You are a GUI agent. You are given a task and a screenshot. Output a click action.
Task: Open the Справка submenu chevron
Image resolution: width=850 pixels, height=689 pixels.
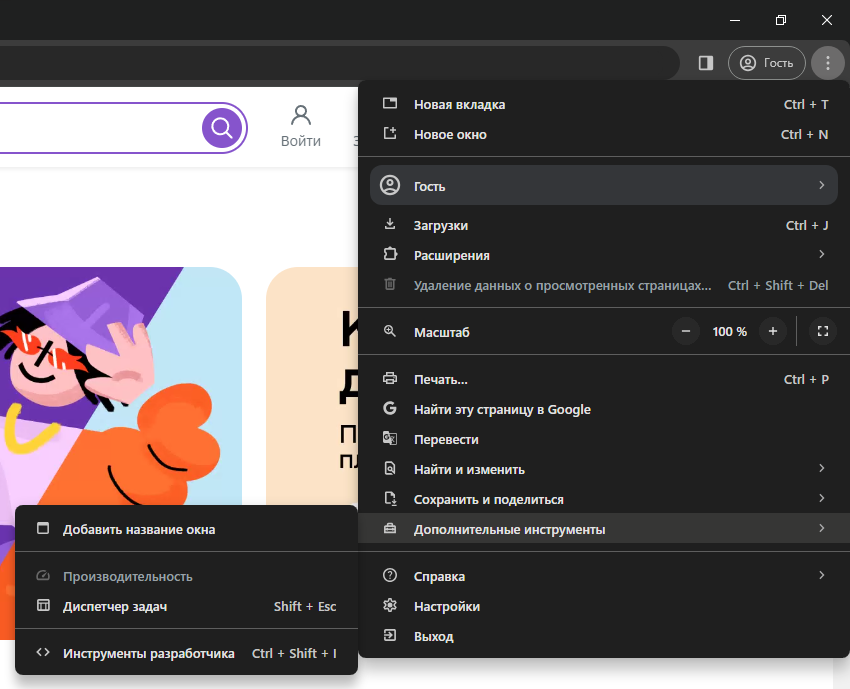(822, 575)
